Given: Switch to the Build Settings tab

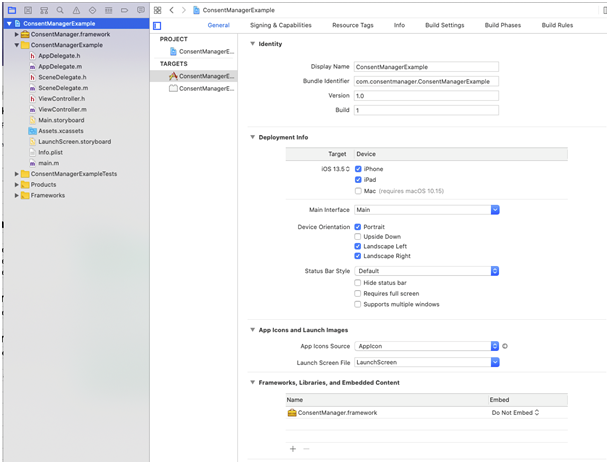Looking at the screenshot, I should (445, 25).
